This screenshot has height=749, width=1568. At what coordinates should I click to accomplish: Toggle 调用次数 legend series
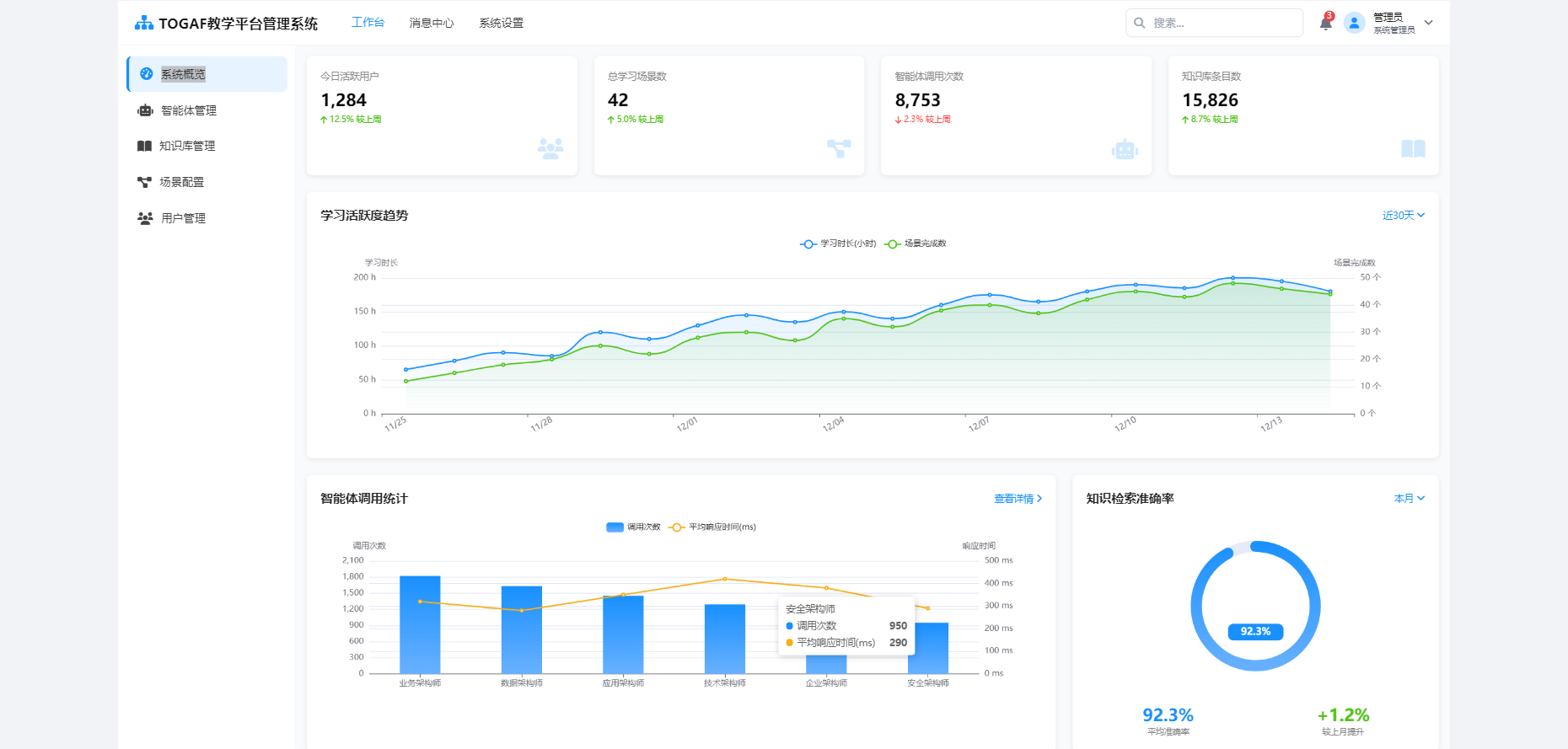(633, 527)
